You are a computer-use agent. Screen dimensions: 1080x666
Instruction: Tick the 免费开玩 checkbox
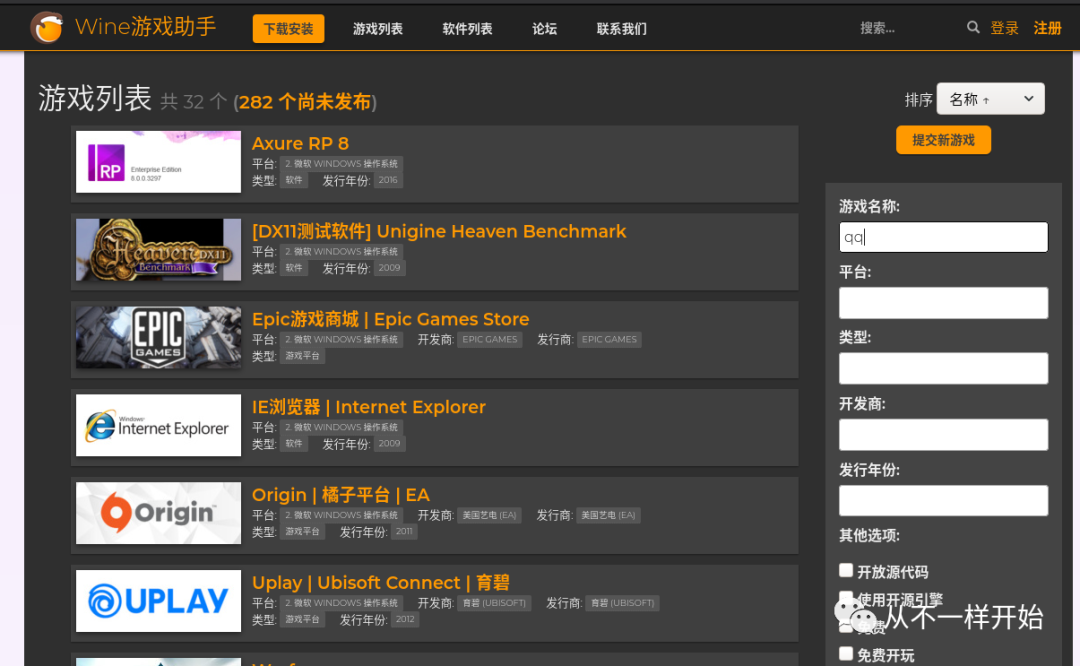pos(846,654)
